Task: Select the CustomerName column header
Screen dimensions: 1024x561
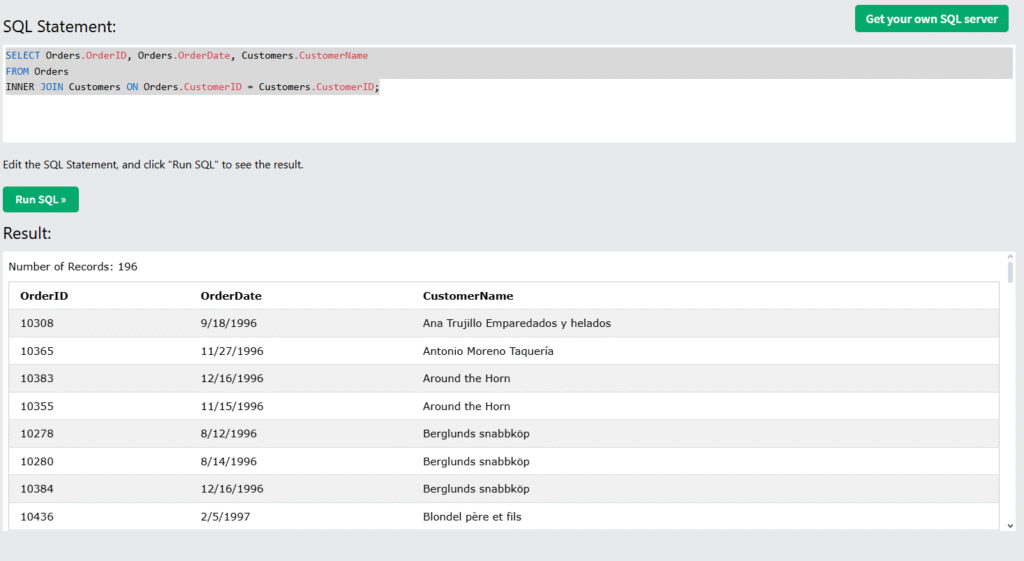Action: (467, 296)
